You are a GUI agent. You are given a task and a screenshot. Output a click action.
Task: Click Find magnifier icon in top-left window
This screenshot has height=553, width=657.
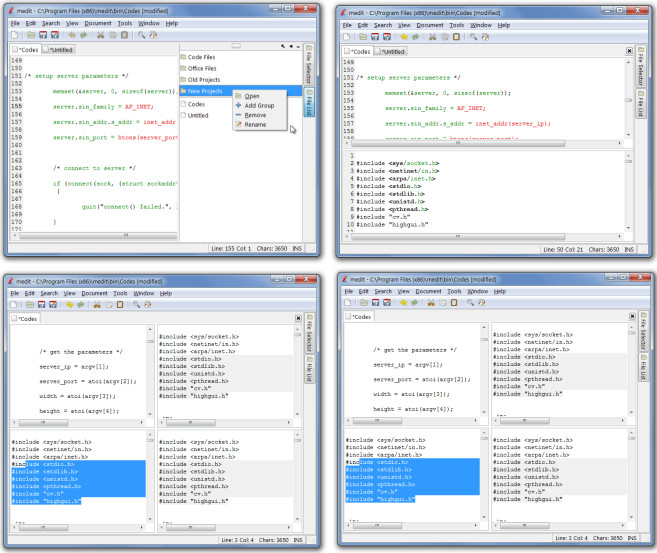coord(141,35)
